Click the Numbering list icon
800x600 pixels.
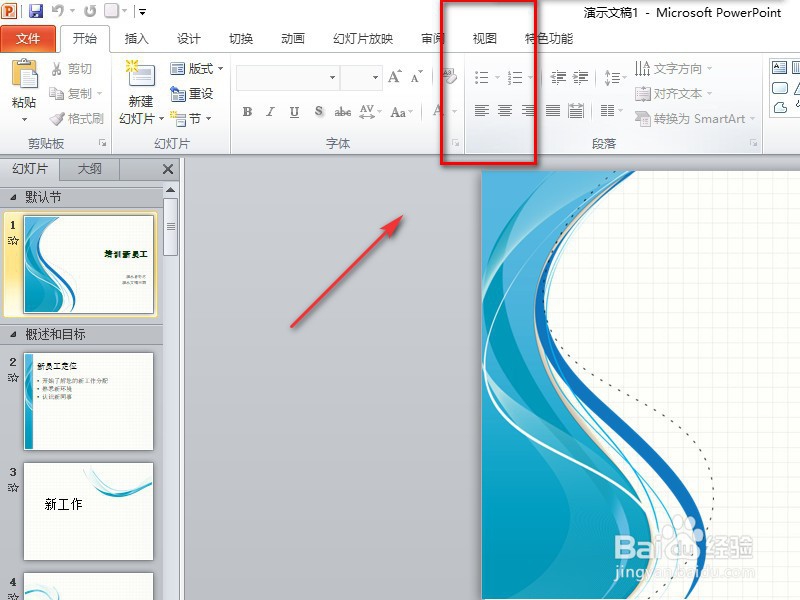pyautogui.click(x=515, y=78)
